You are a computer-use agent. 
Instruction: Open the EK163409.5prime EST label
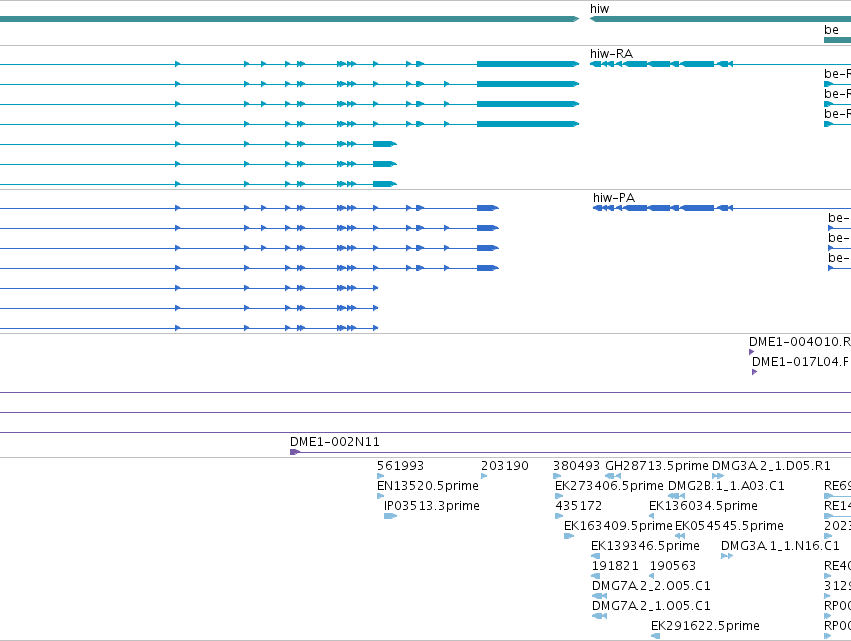click(618, 526)
